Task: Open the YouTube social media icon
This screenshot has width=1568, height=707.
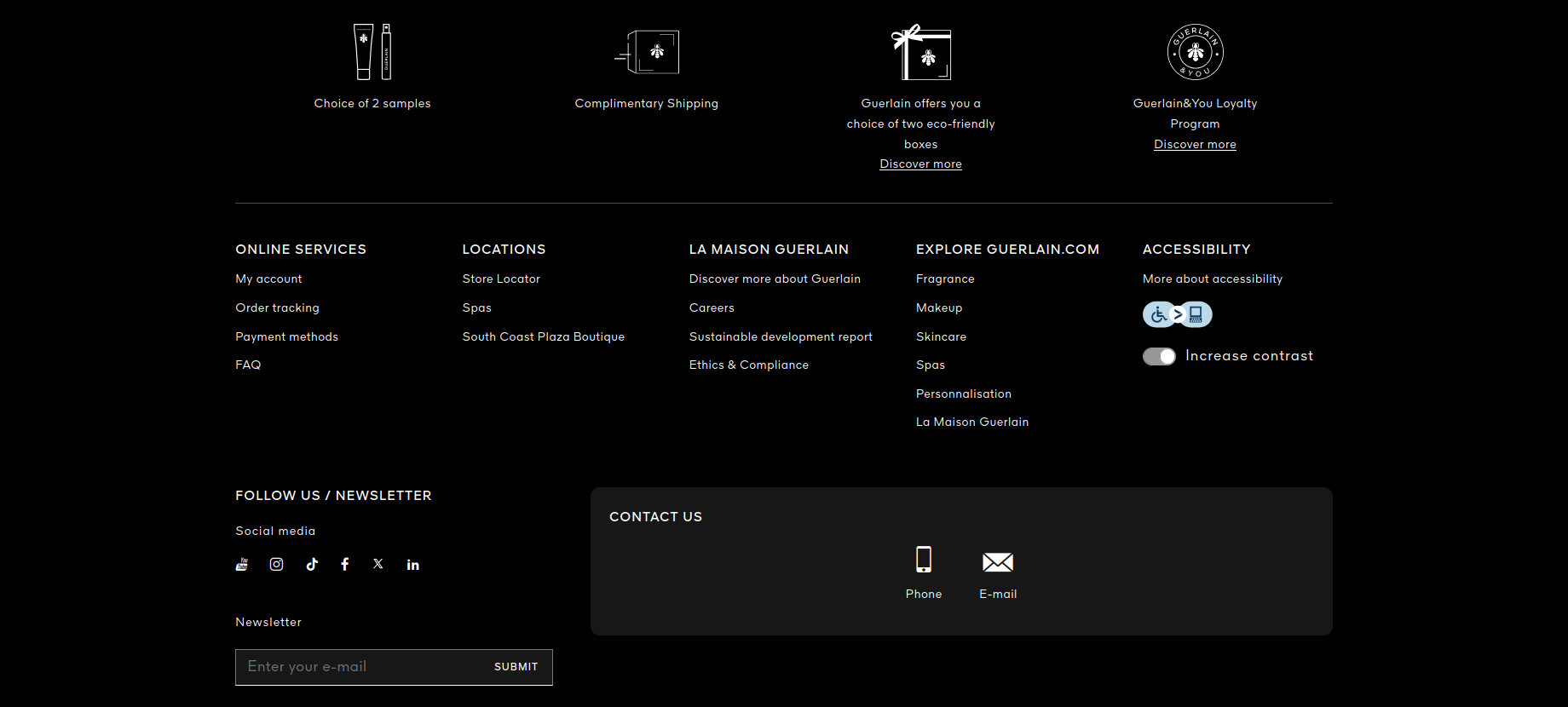Action: click(242, 565)
